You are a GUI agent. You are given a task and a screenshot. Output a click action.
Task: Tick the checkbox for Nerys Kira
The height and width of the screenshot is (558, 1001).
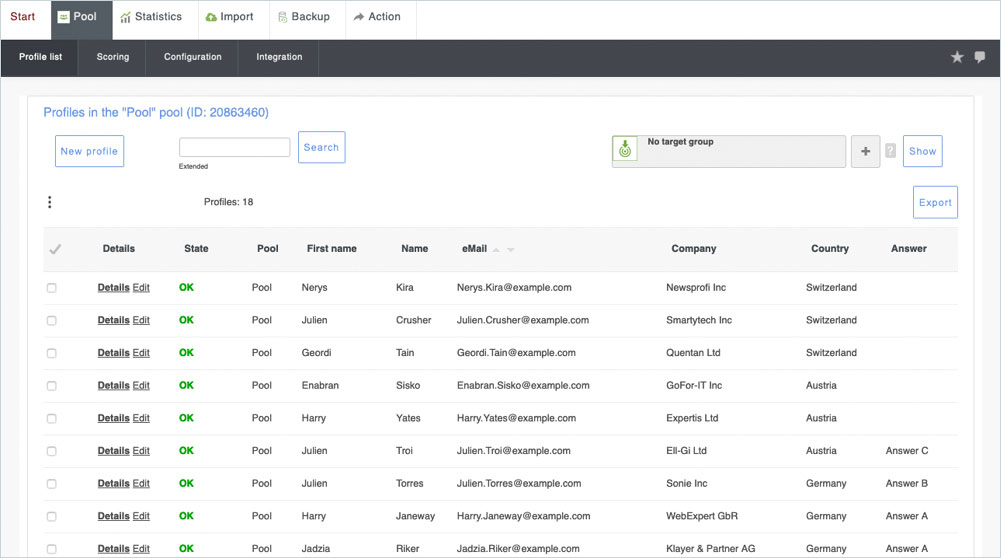coord(52,288)
